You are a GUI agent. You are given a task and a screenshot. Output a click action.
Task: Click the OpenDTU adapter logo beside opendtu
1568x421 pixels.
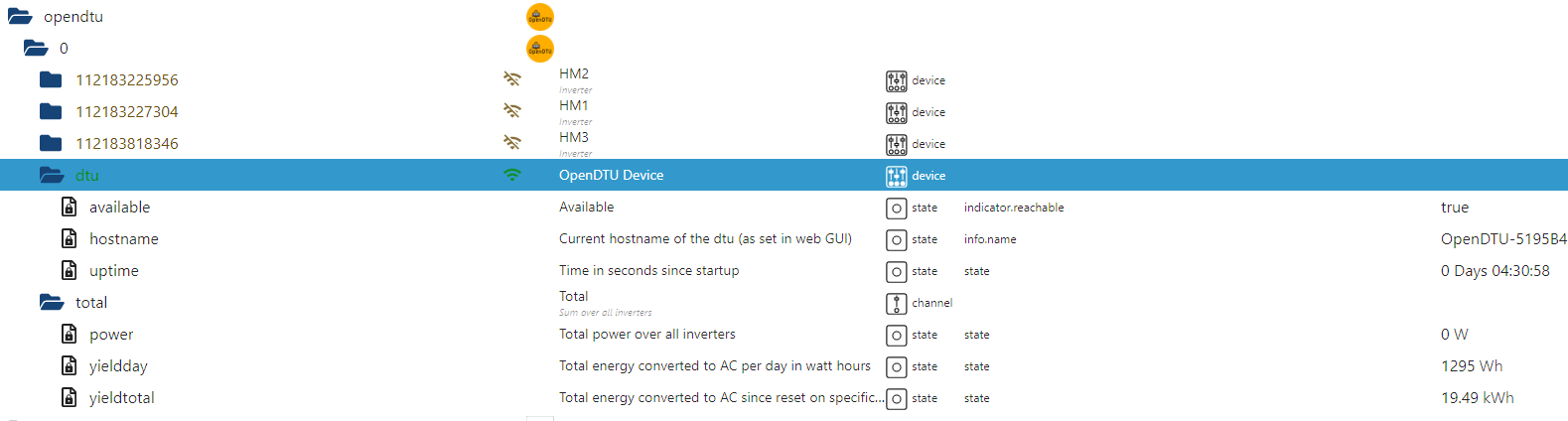[x=539, y=17]
